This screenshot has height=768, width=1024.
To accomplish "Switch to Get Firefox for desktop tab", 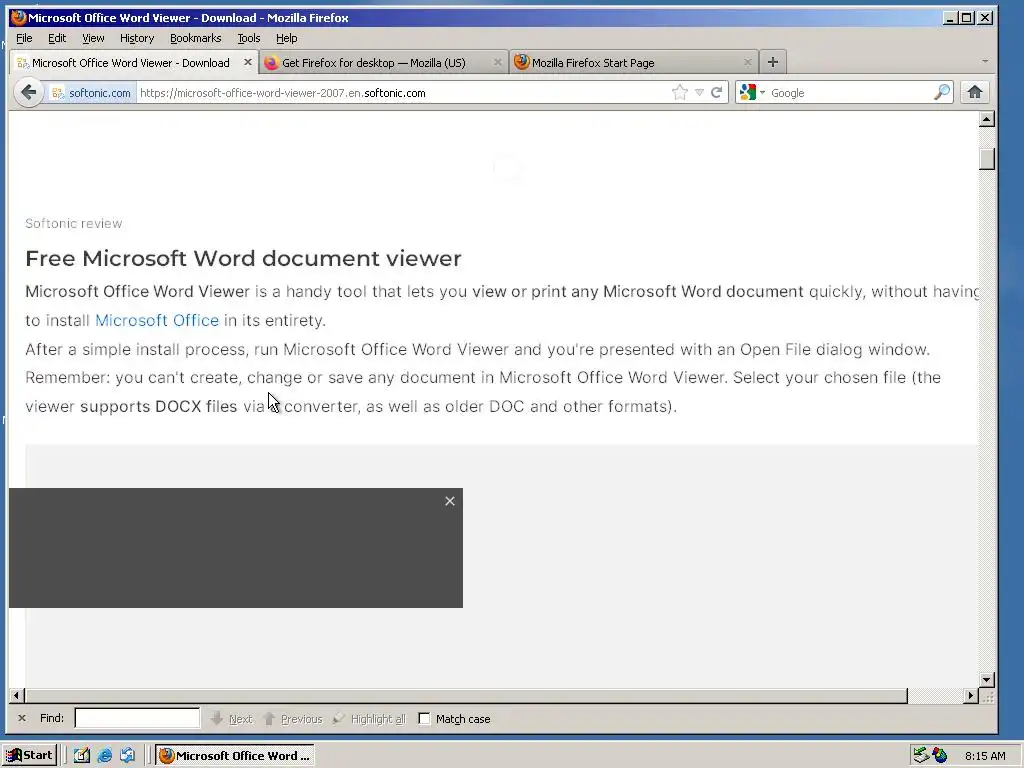I will [383, 62].
